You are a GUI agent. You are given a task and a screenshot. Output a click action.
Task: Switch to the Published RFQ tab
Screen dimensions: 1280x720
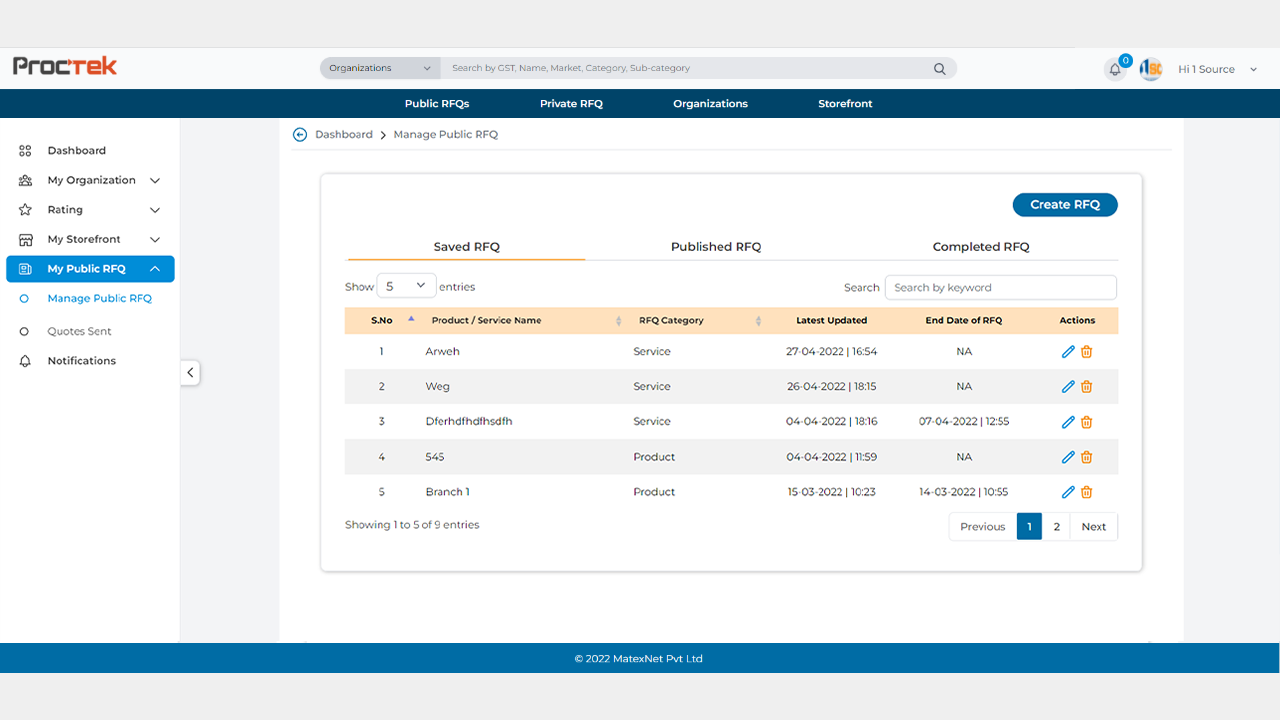click(x=716, y=247)
